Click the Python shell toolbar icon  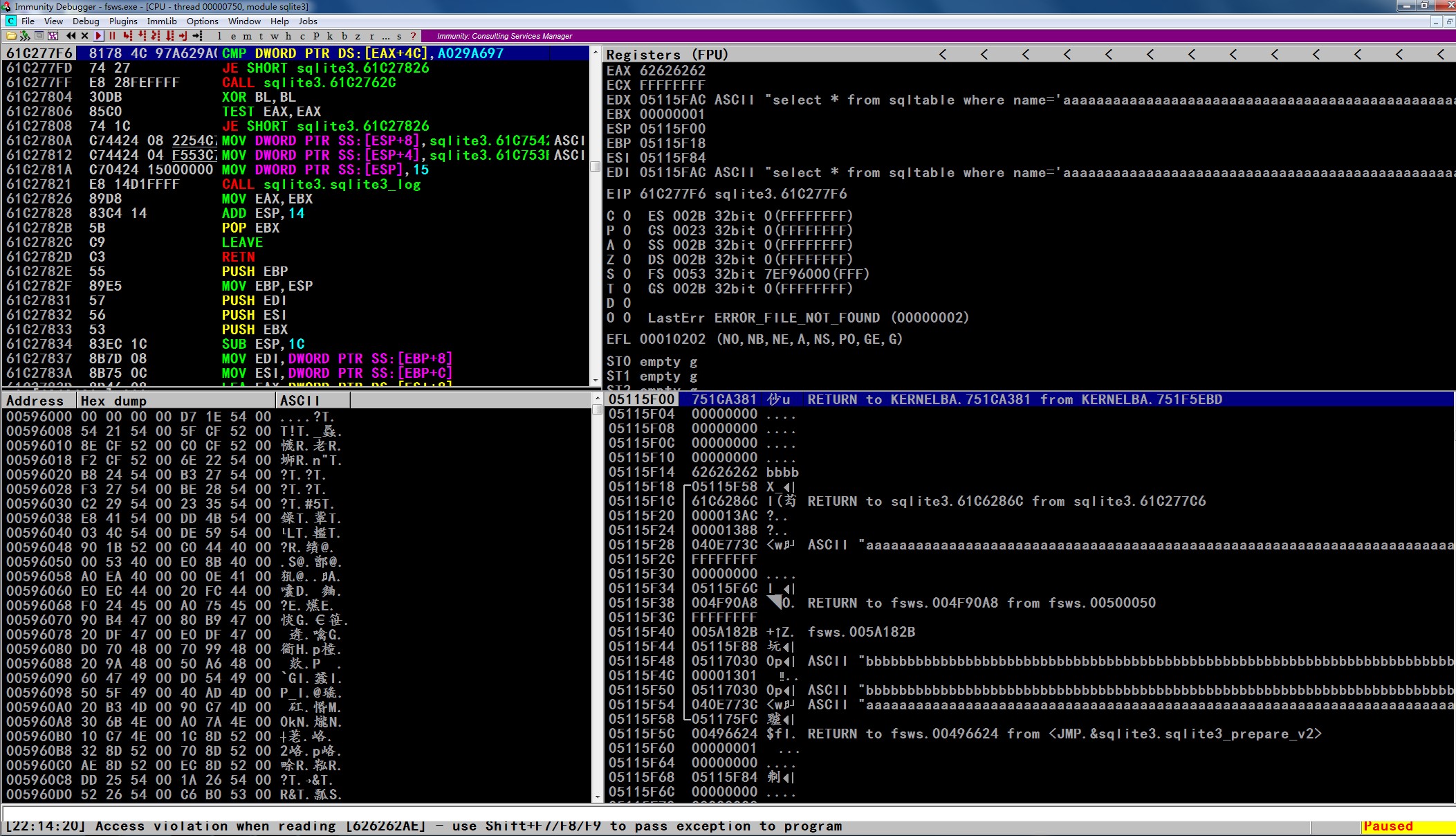pyautogui.click(x=25, y=36)
